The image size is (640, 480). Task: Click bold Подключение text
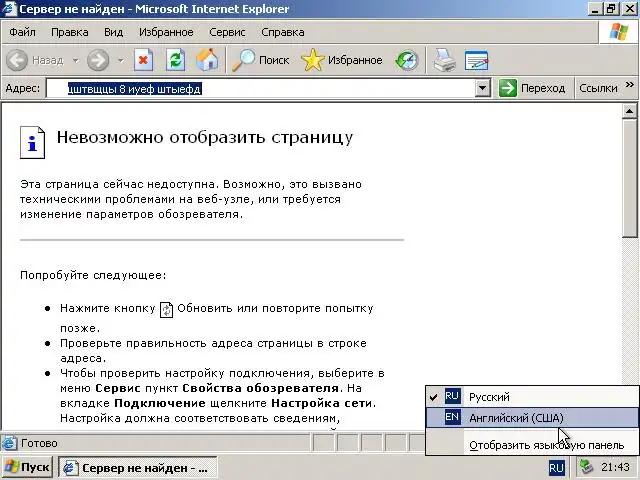click(160, 403)
